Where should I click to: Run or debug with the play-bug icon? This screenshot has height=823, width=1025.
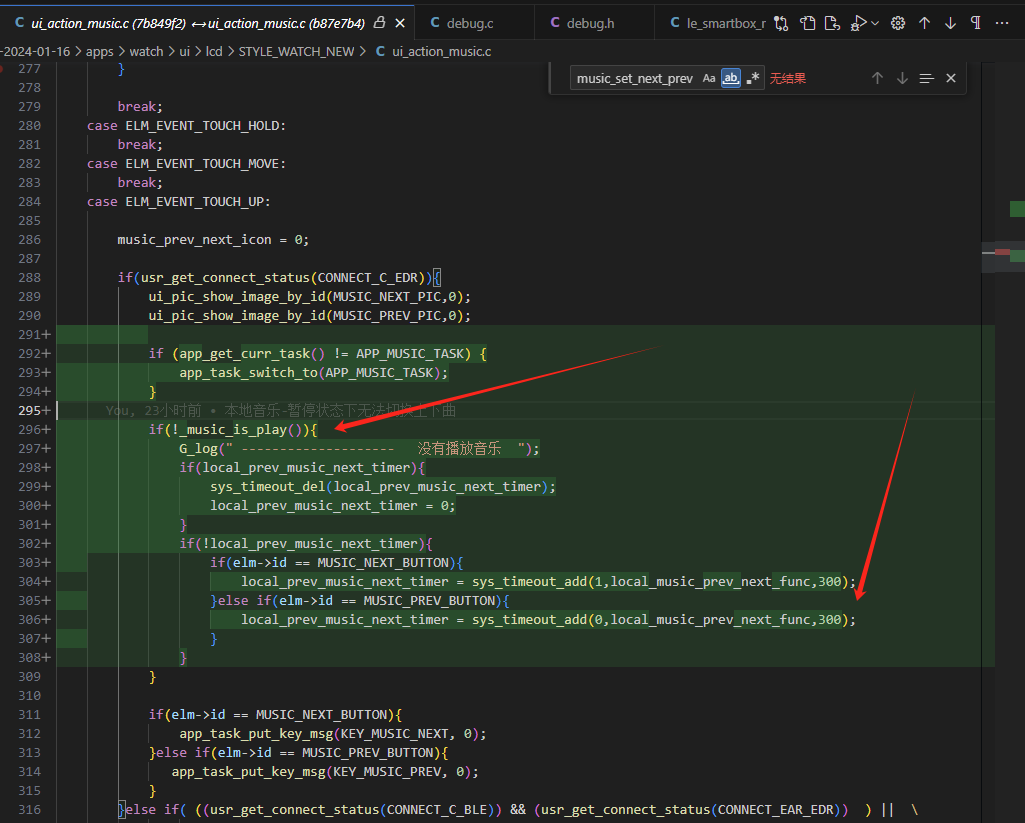[x=858, y=24]
